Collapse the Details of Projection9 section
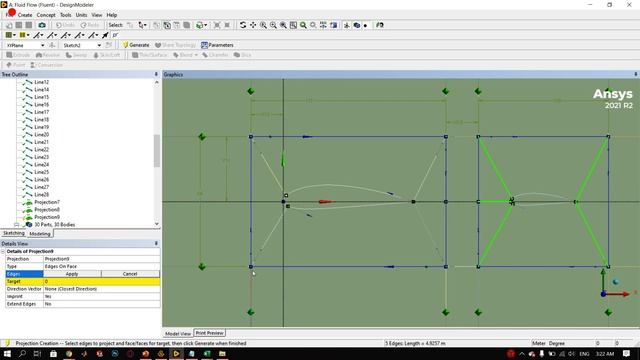Image resolution: width=640 pixels, height=360 pixels. click(3, 251)
